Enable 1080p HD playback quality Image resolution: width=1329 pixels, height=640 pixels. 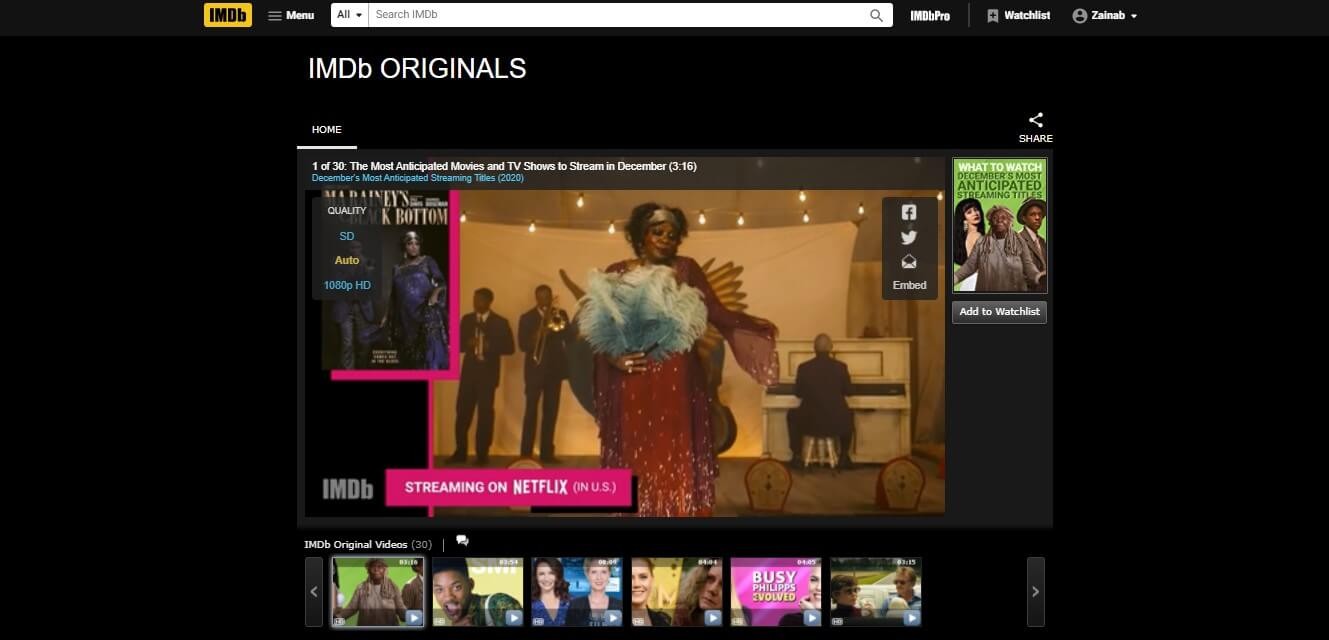(x=346, y=285)
